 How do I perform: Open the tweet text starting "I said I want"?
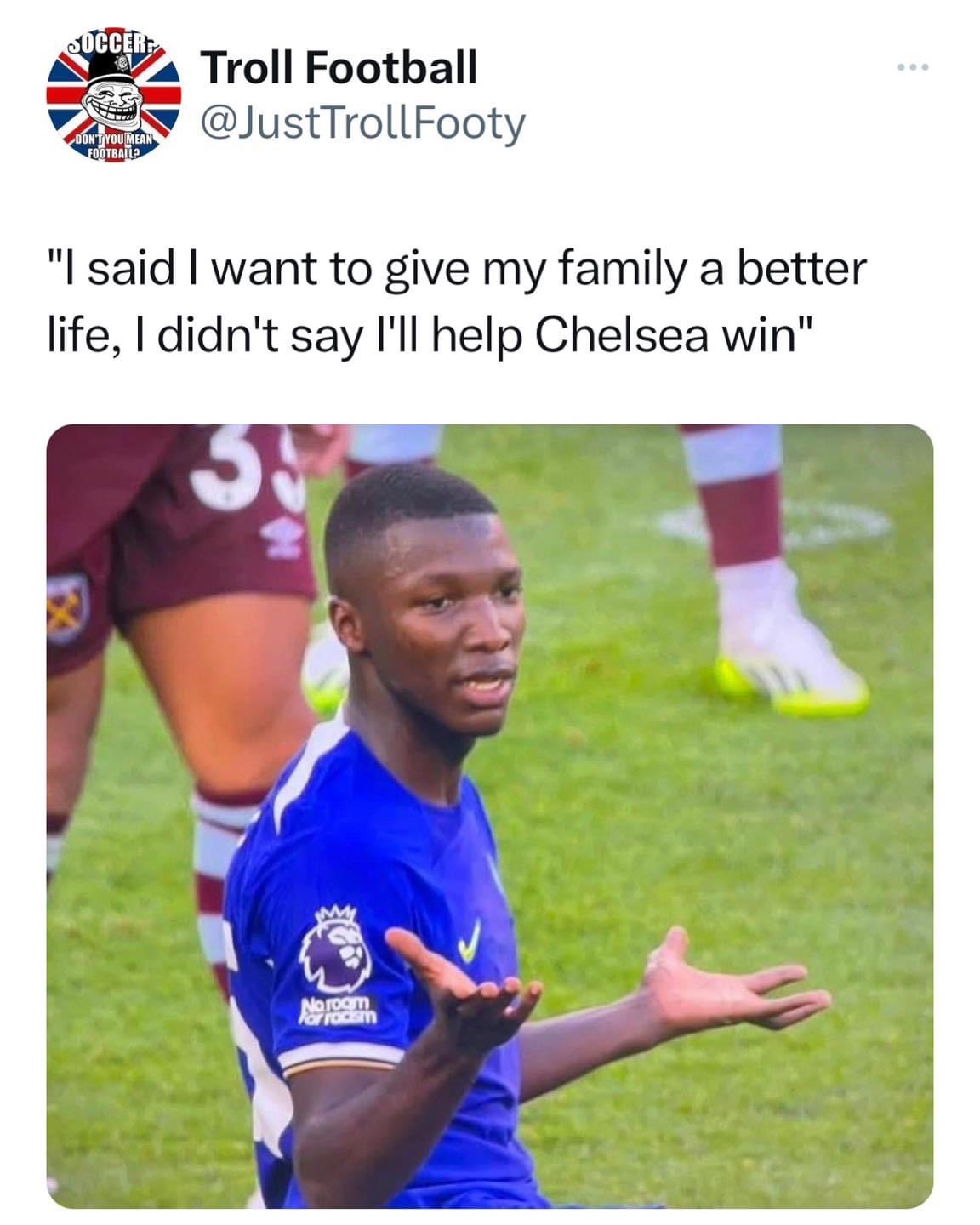pos(456,301)
